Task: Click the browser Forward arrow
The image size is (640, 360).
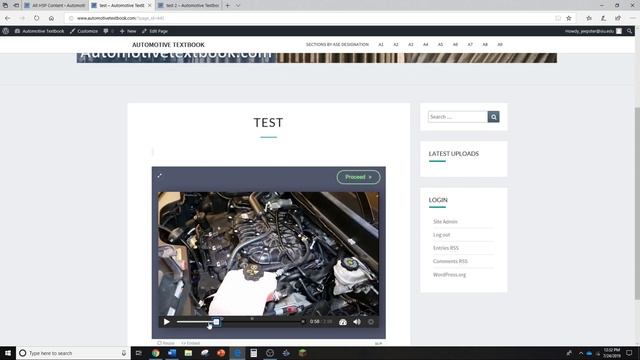Action: (22, 18)
